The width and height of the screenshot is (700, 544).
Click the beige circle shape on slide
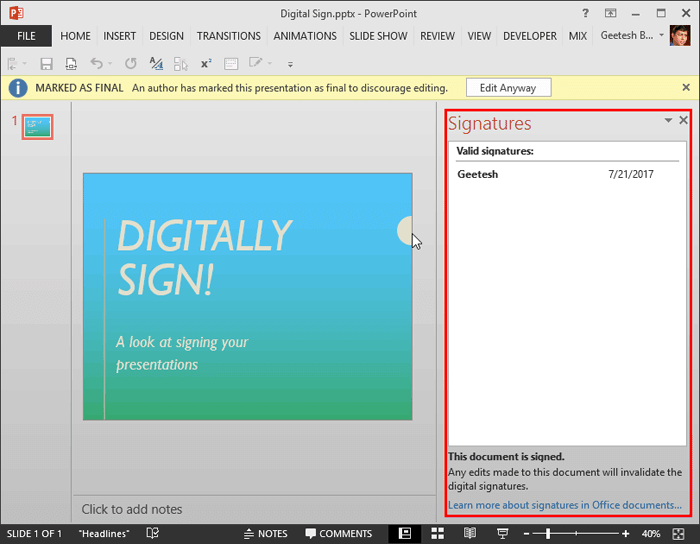pyautogui.click(x=404, y=231)
